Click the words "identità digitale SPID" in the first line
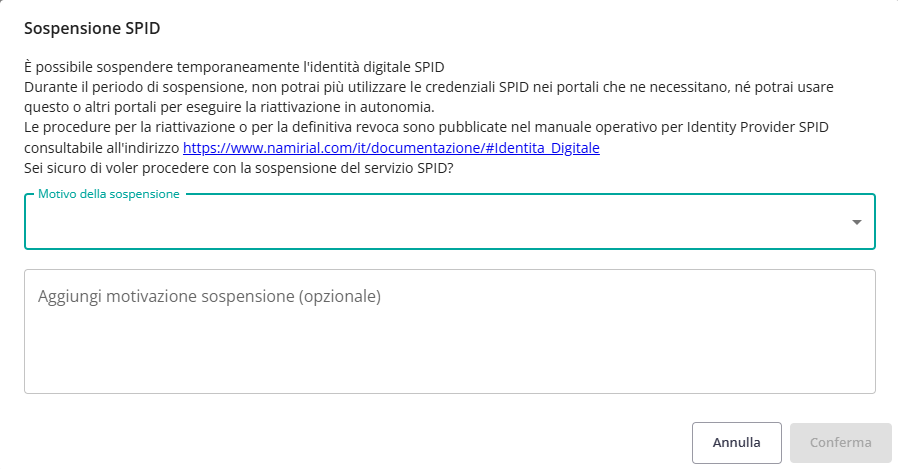Screen dimensions: 898x469 374,68
